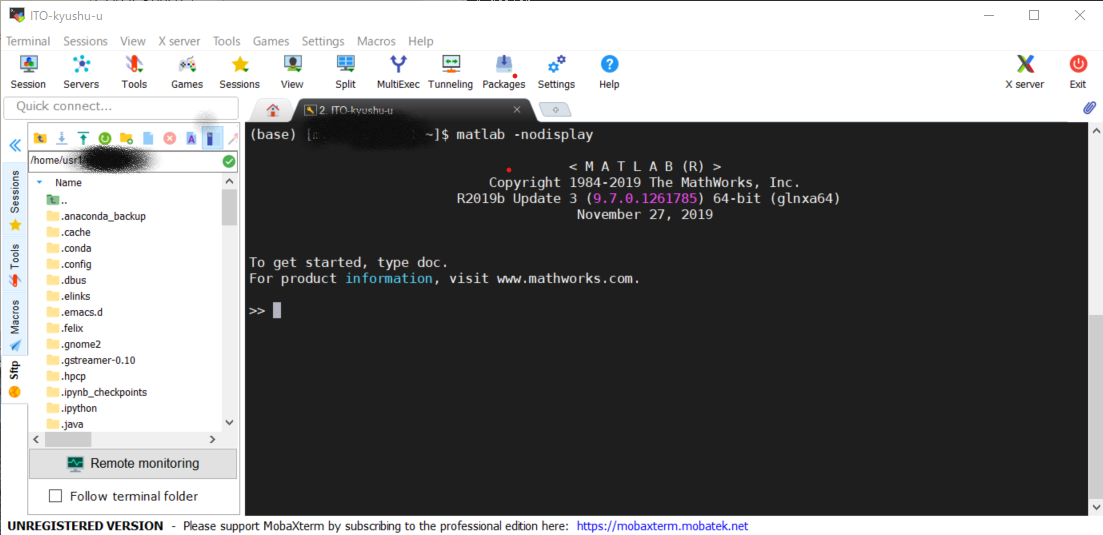Image resolution: width=1103 pixels, height=535 pixels.
Task: Create a new file via SFTP toolbar icon
Action: coord(148,138)
